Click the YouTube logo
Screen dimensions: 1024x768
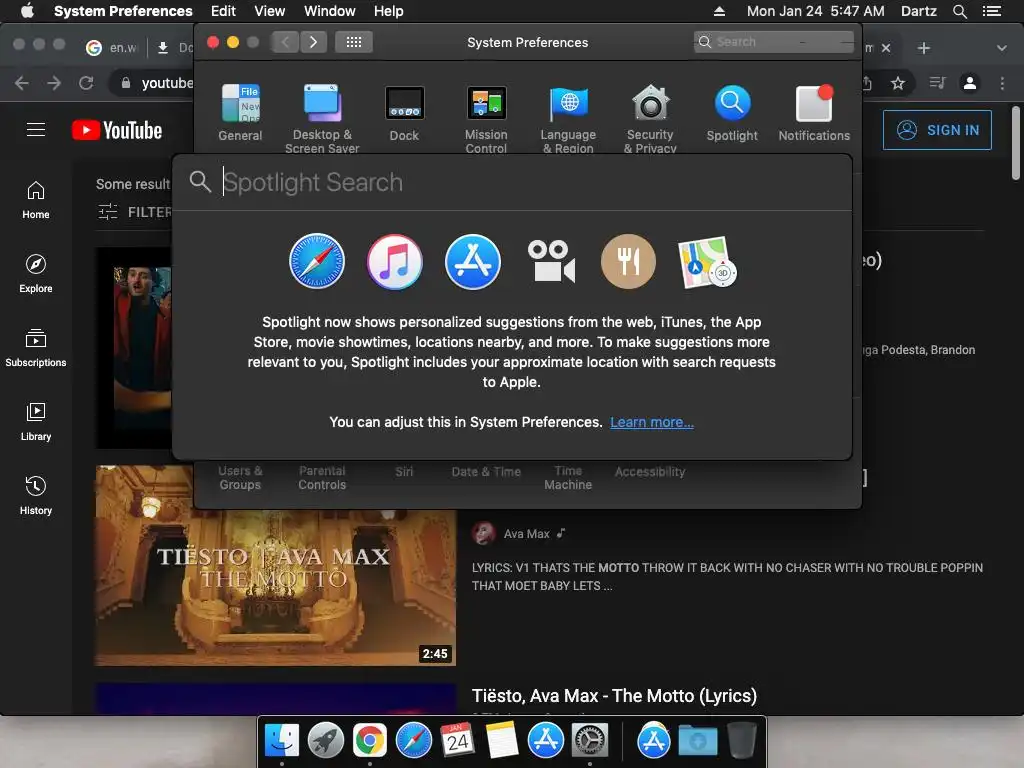pyautogui.click(x=117, y=130)
